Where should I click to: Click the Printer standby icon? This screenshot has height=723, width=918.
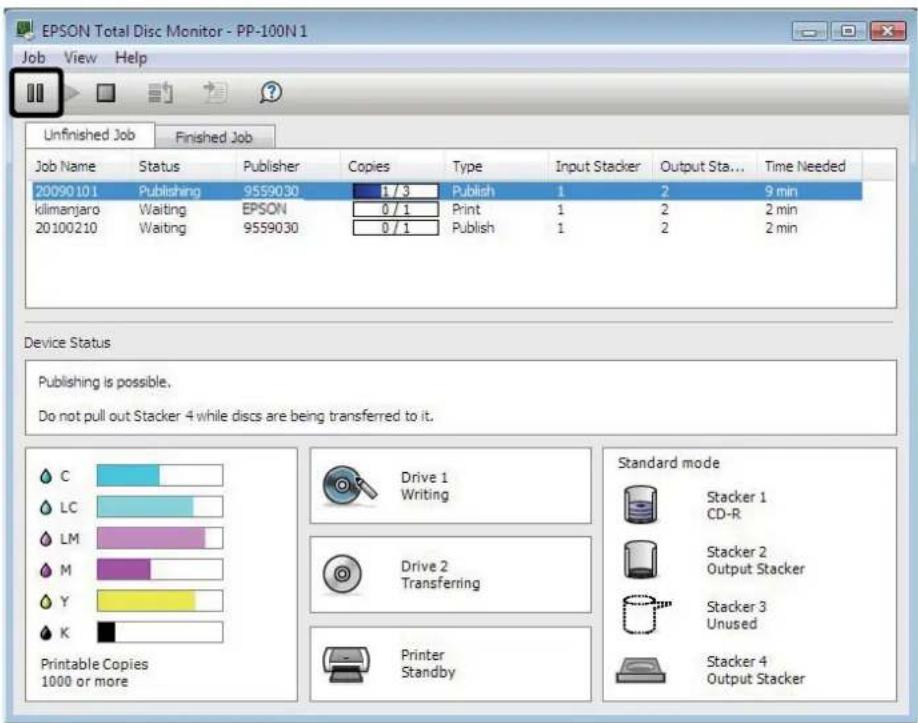tap(346, 664)
